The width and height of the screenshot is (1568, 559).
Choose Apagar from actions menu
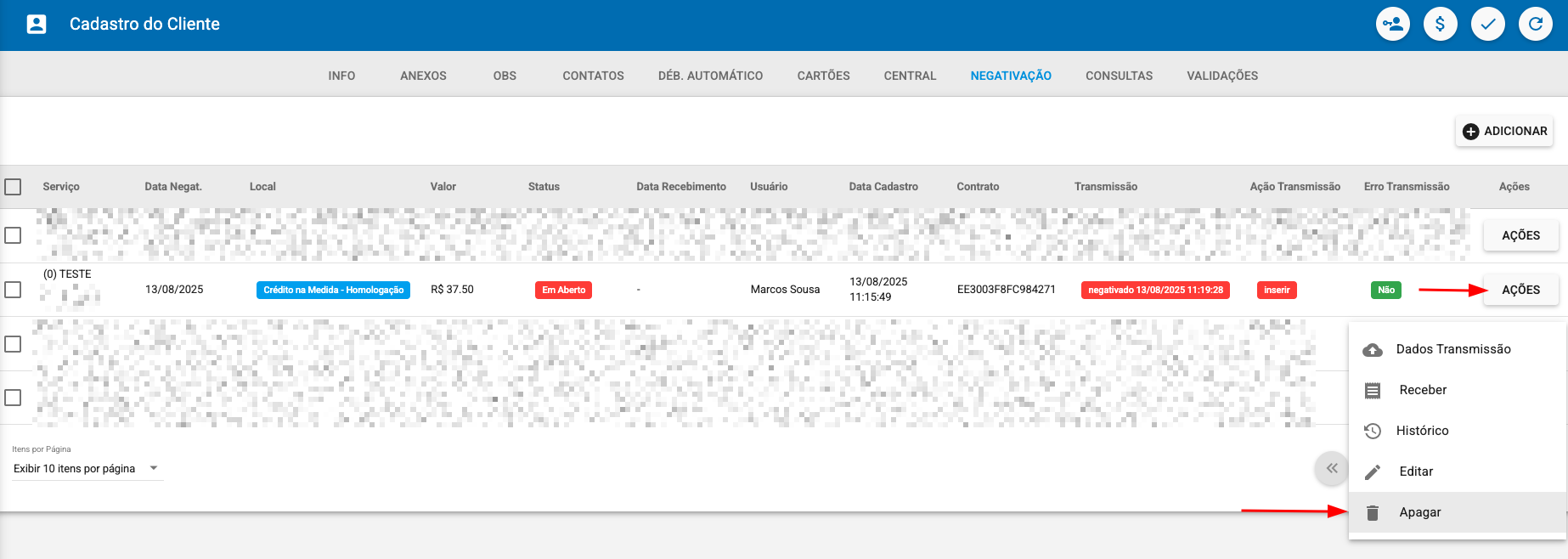[x=1458, y=512]
